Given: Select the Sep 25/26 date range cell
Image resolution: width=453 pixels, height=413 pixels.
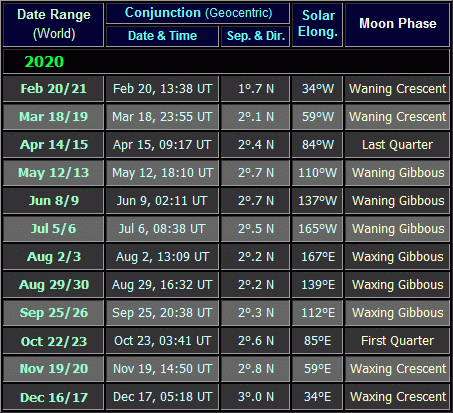Looking at the screenshot, I should coord(53,313).
